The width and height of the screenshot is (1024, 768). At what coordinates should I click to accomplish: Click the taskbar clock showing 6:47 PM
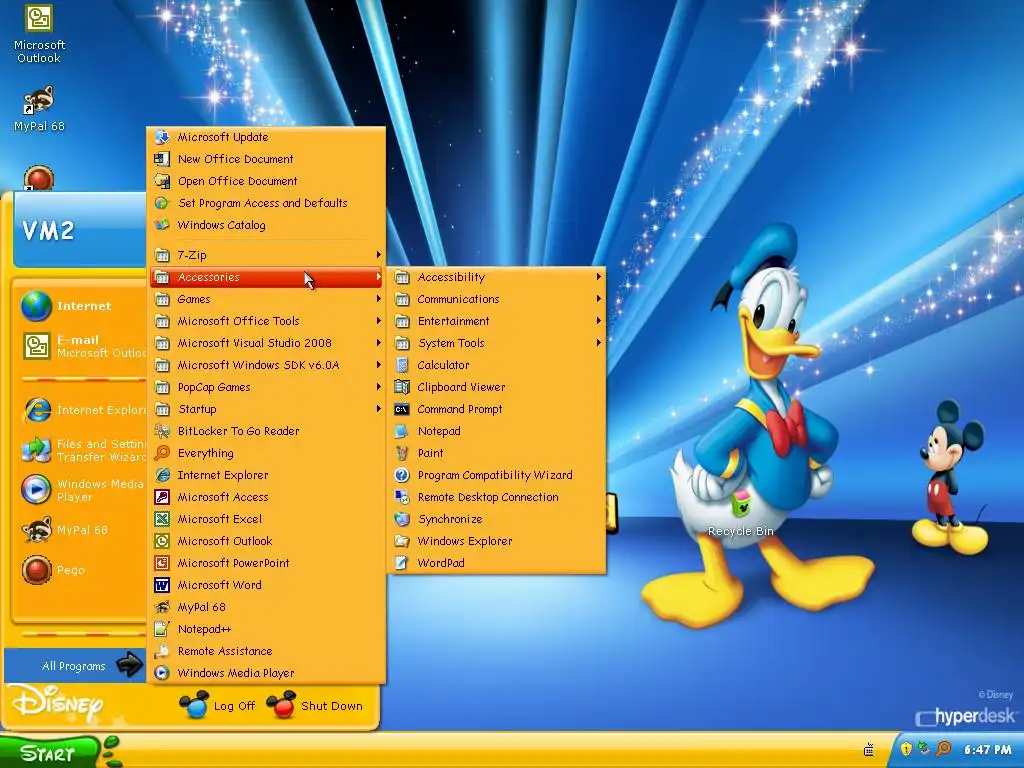(987, 750)
